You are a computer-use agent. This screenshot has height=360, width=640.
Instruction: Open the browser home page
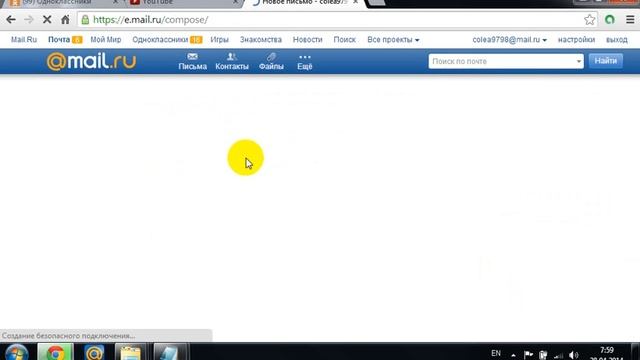pyautogui.click(x=65, y=20)
